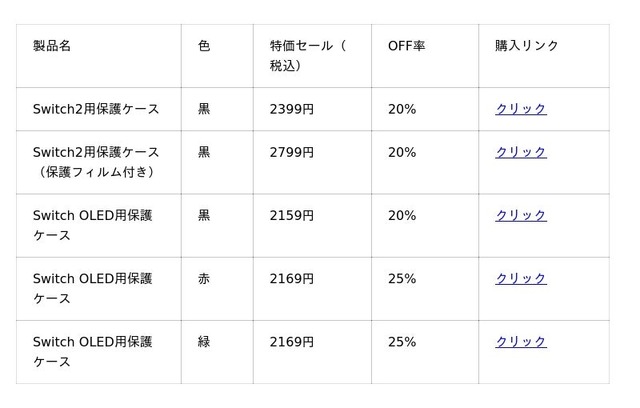Select the 2399円 price cell
This screenshot has height=408, width=640.
click(291, 109)
